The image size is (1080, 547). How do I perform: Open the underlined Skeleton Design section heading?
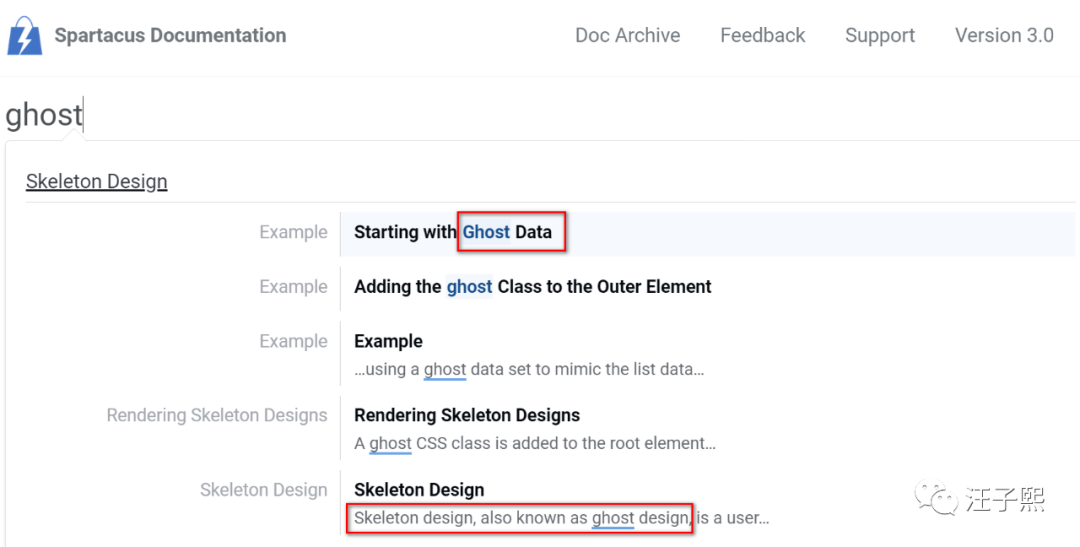[x=96, y=182]
